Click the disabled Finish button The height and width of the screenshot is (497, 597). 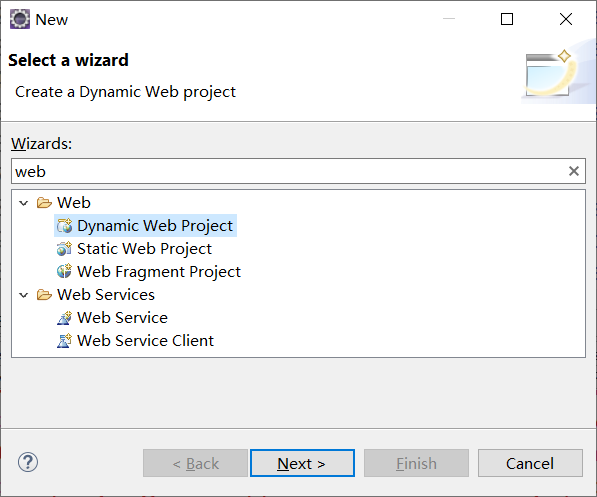pos(416,463)
